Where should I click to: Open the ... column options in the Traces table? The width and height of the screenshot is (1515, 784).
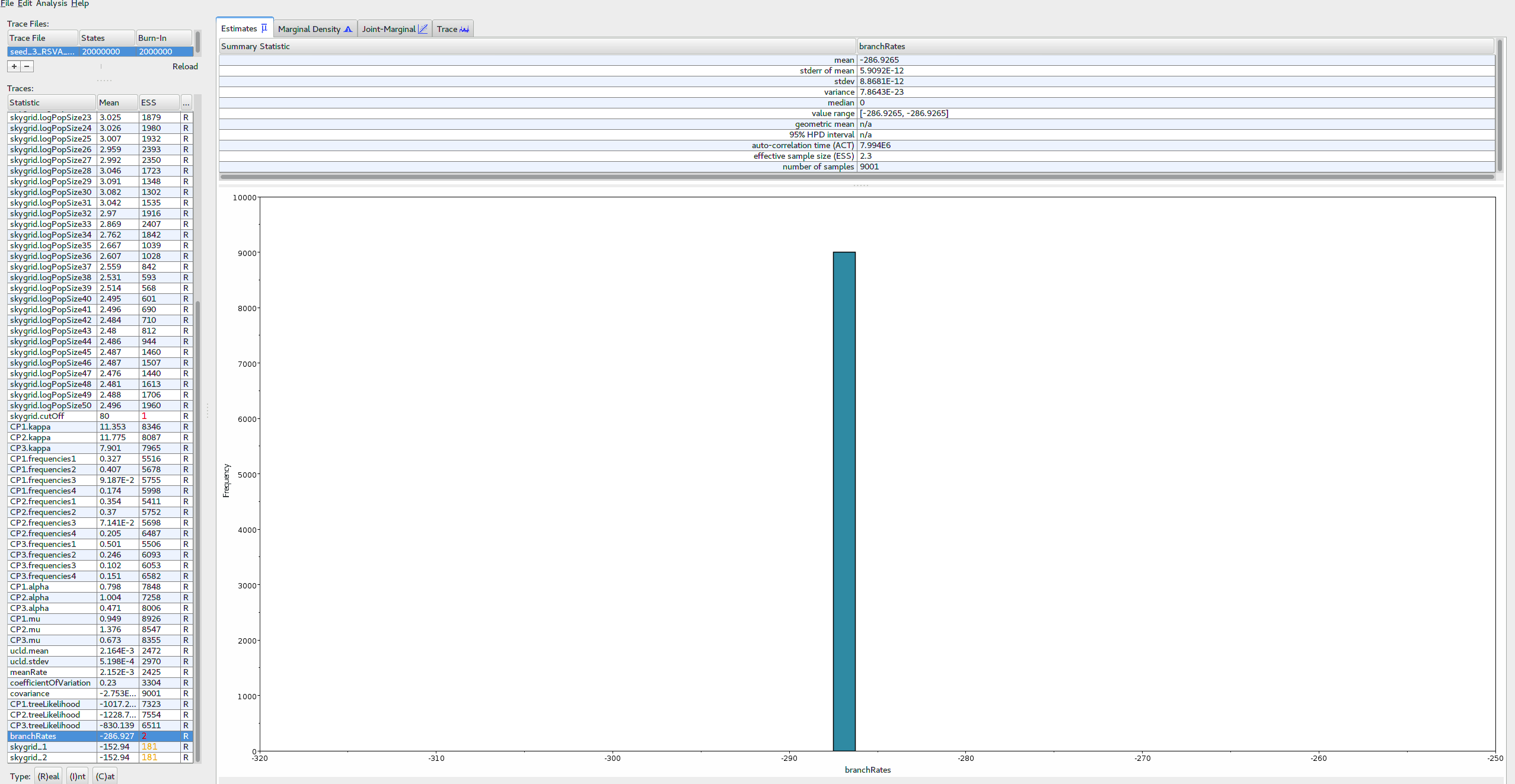pos(186,102)
